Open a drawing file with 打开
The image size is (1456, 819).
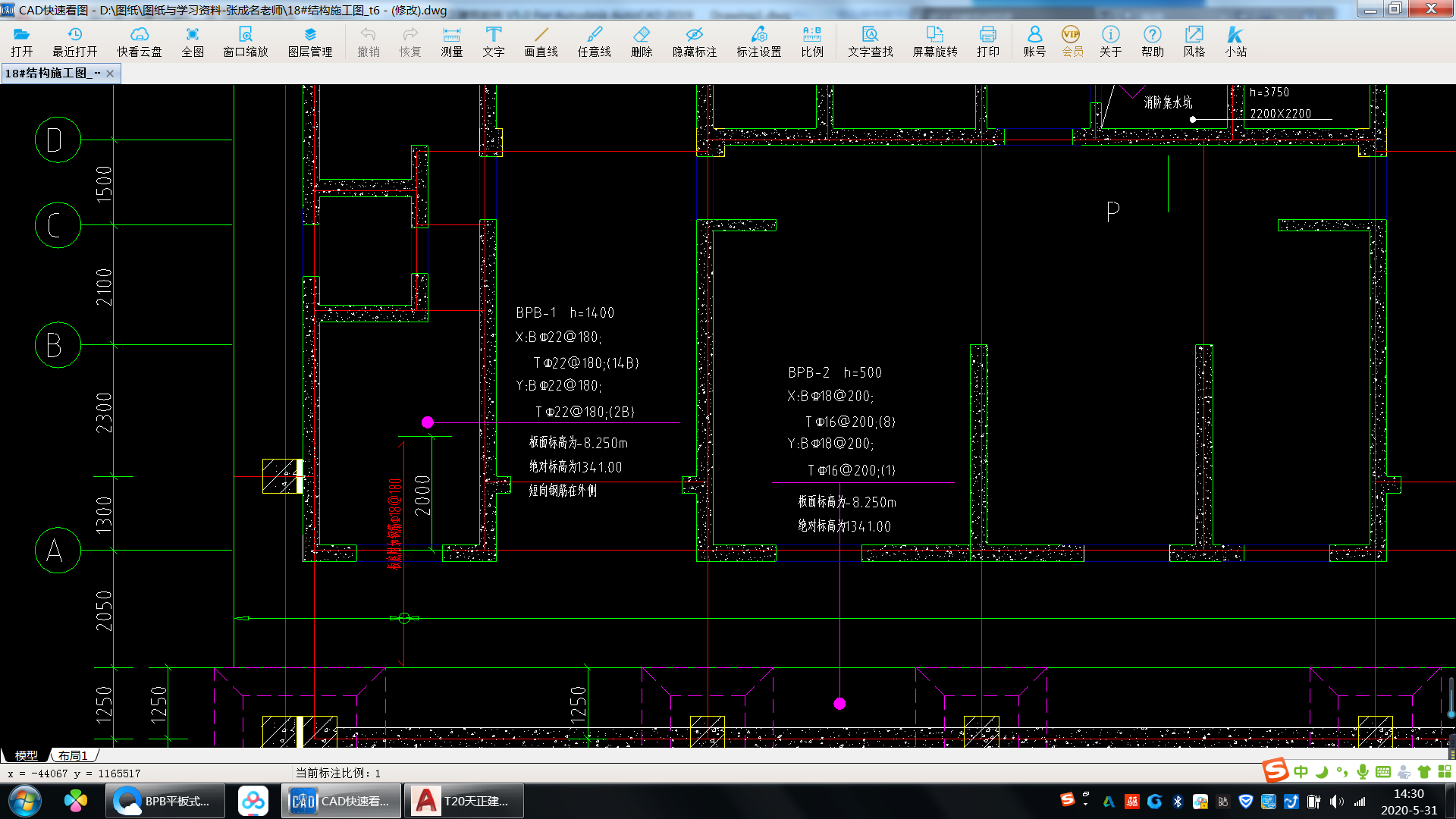pos(22,42)
